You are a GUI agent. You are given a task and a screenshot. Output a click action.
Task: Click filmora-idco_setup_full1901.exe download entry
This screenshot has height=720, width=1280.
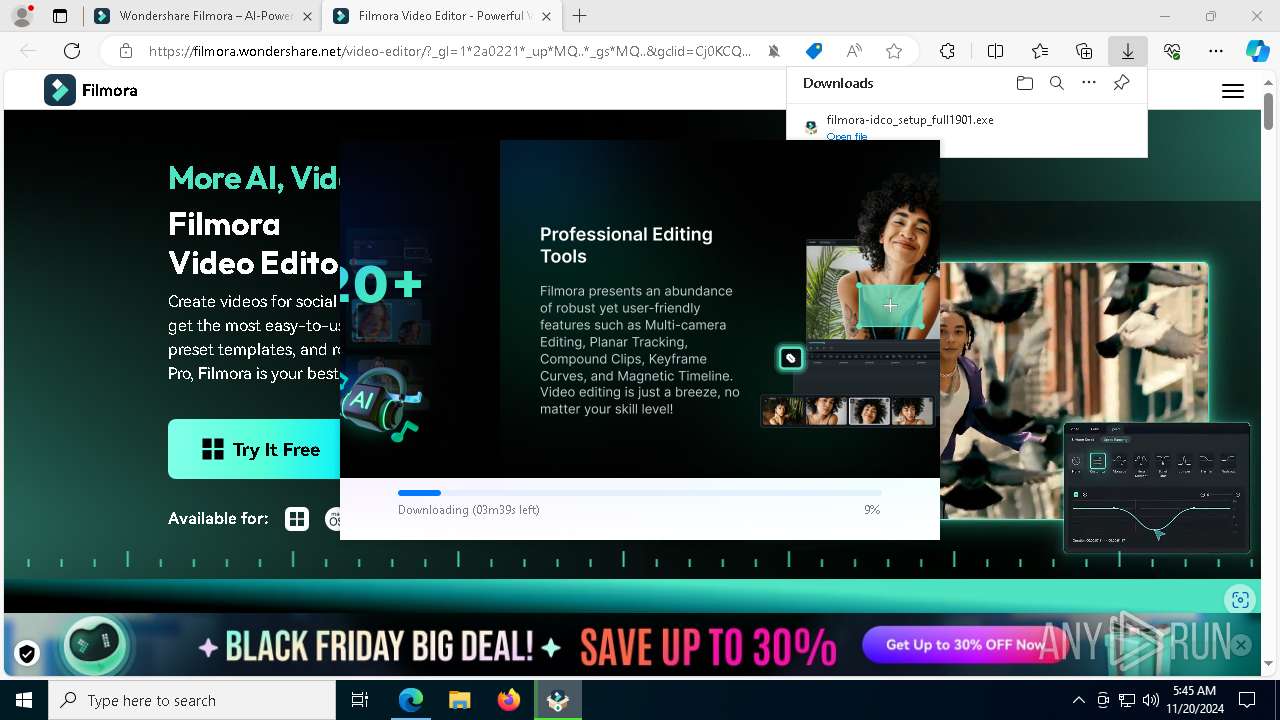(910, 119)
